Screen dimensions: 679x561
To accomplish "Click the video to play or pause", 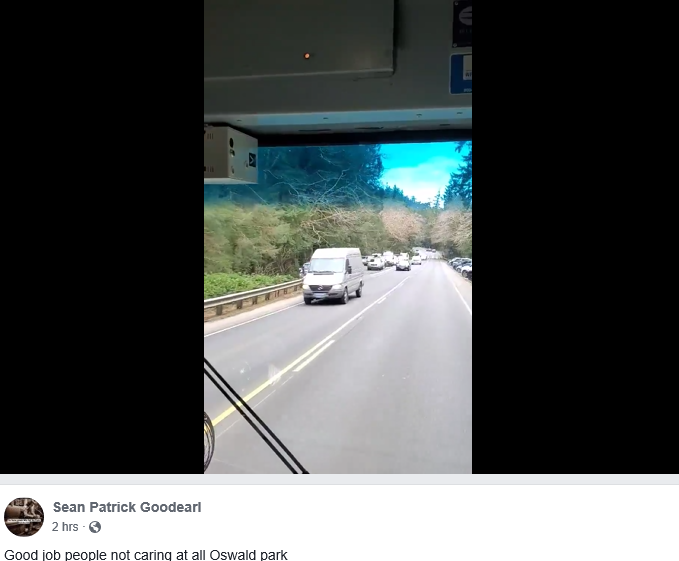I will point(338,237).
